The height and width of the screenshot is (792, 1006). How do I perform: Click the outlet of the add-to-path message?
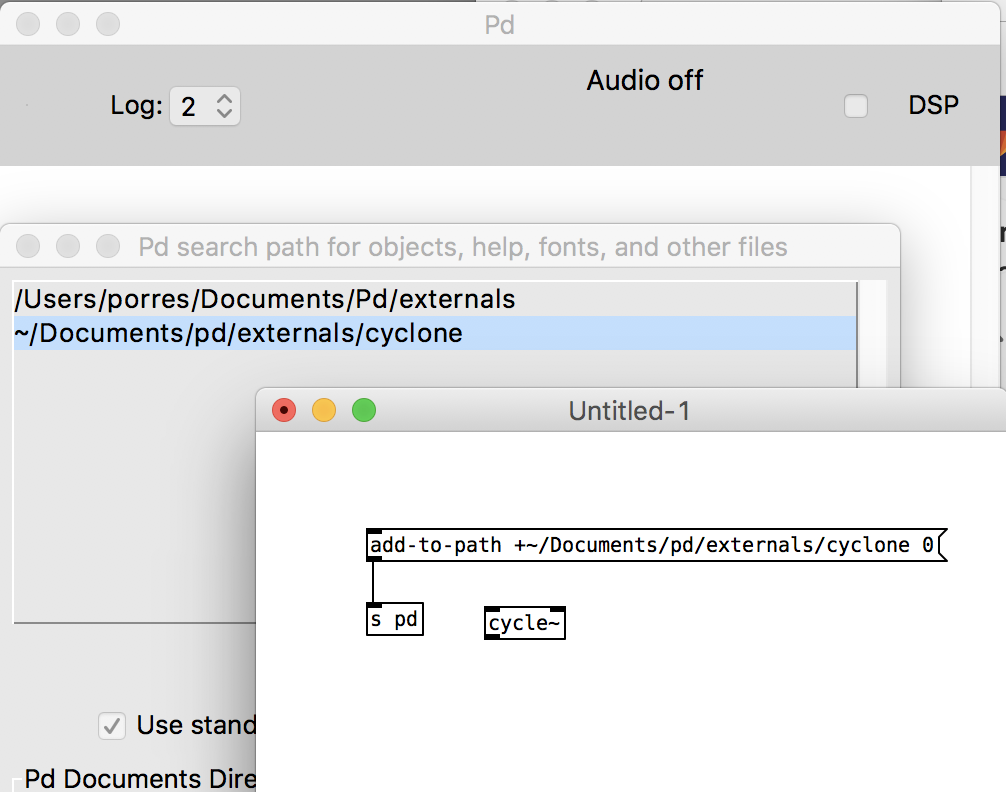375,559
